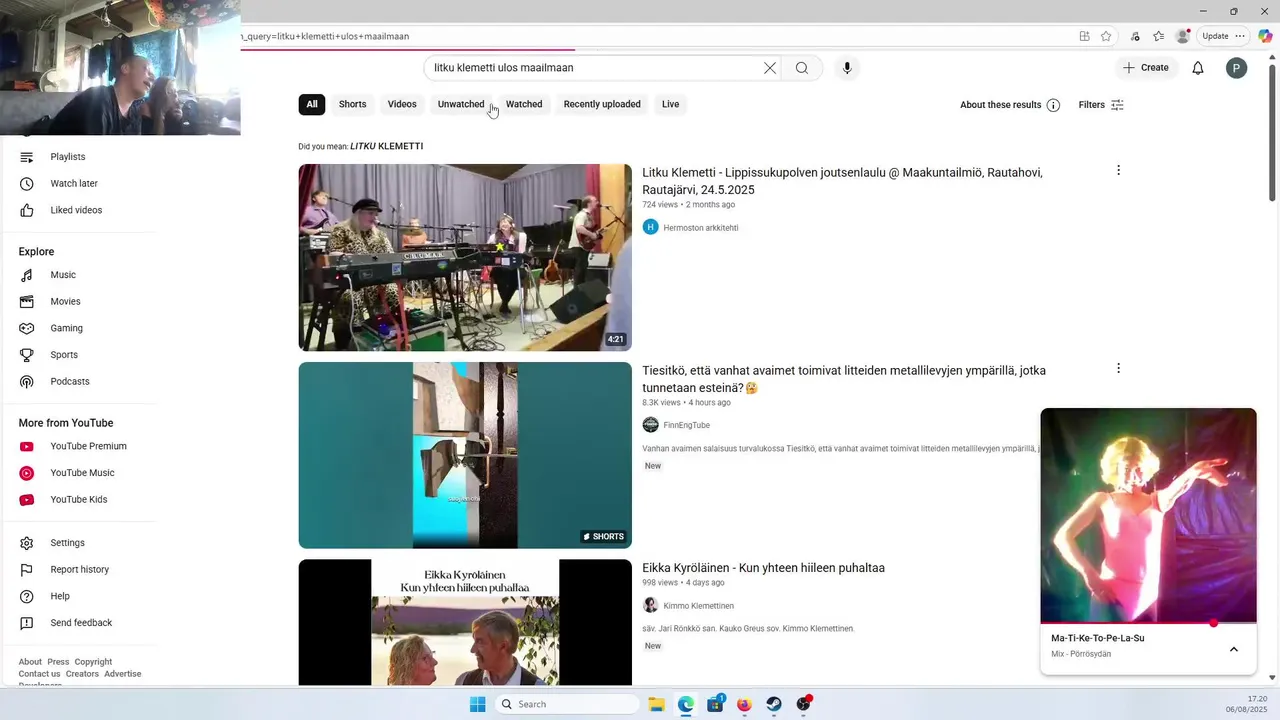Open the P account avatar menu
Viewport: 1280px width, 720px height.
pyautogui.click(x=1237, y=68)
